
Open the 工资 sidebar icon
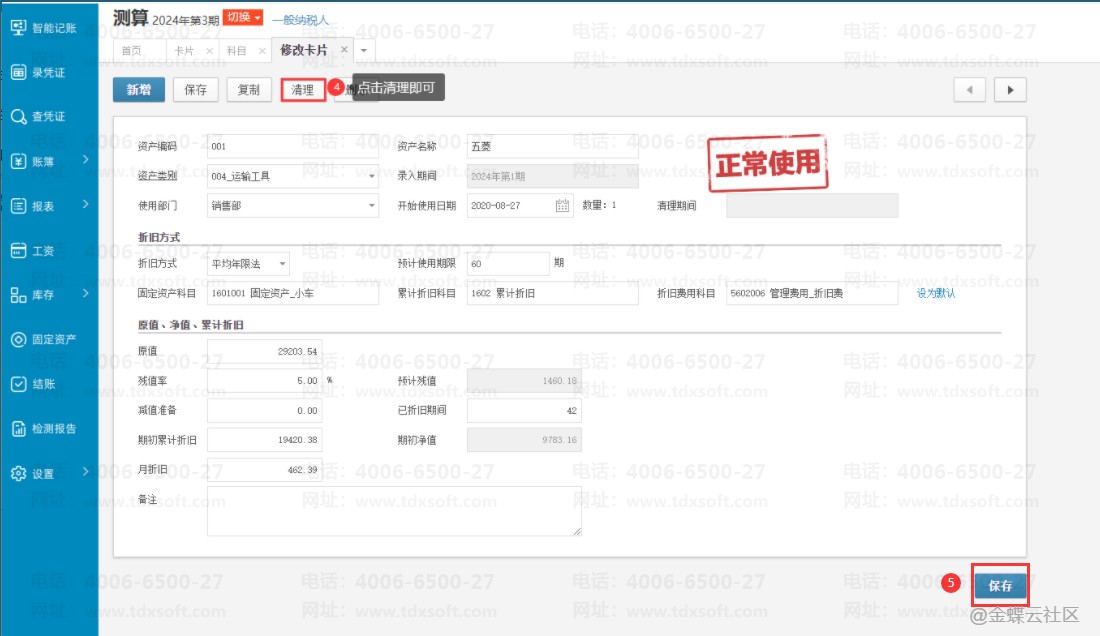coord(18,250)
